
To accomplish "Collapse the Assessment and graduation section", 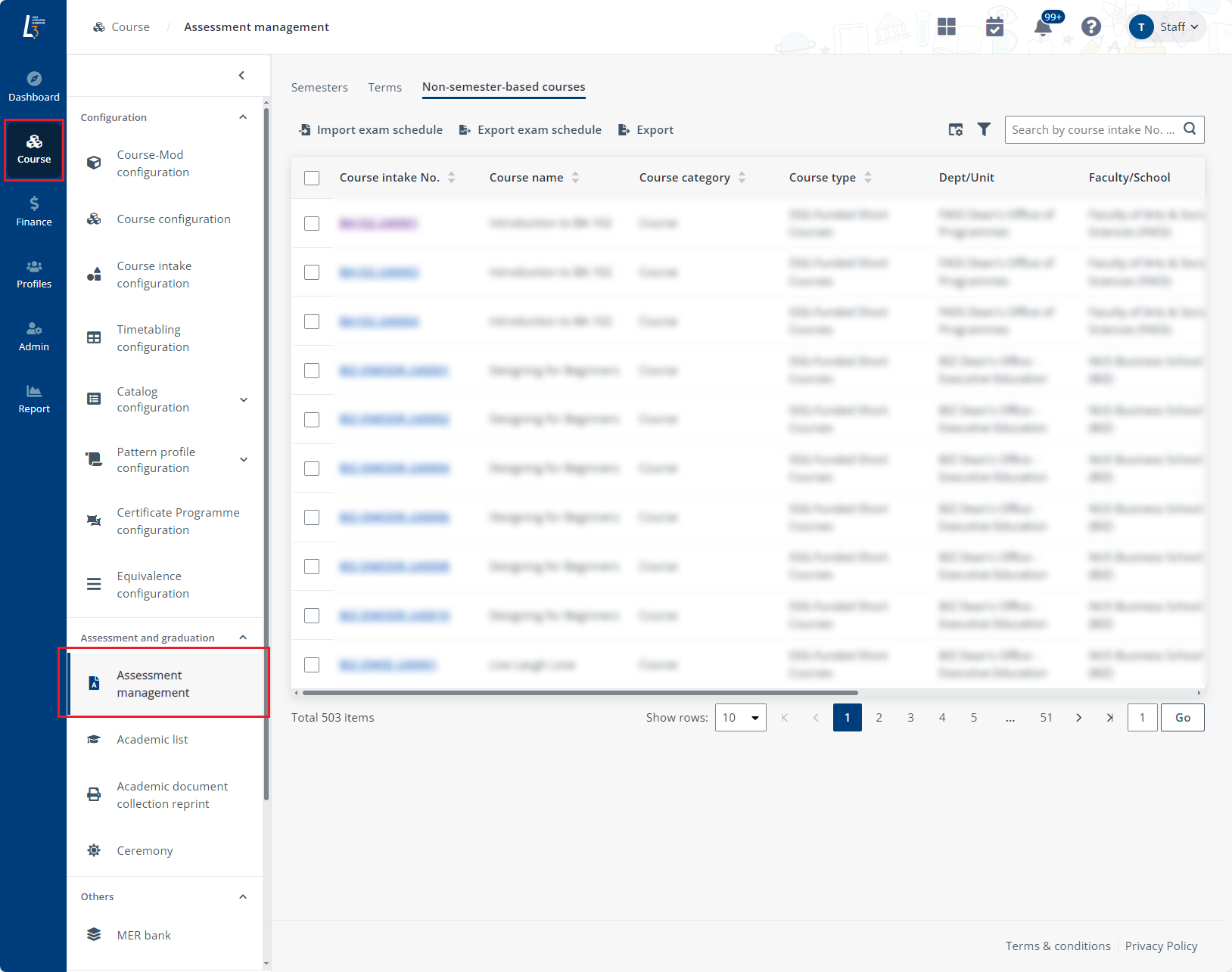I will 243,638.
